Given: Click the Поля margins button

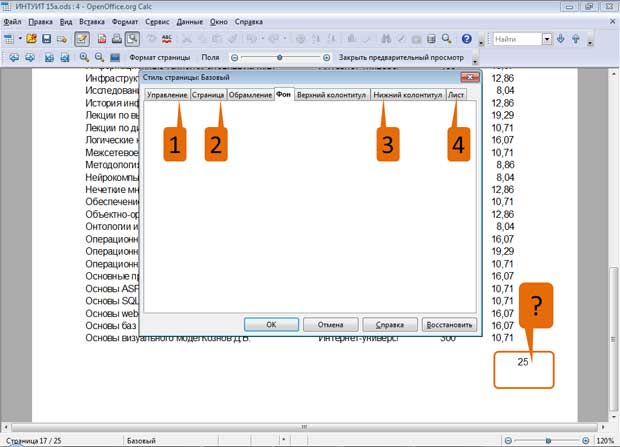Looking at the screenshot, I should (x=210, y=57).
